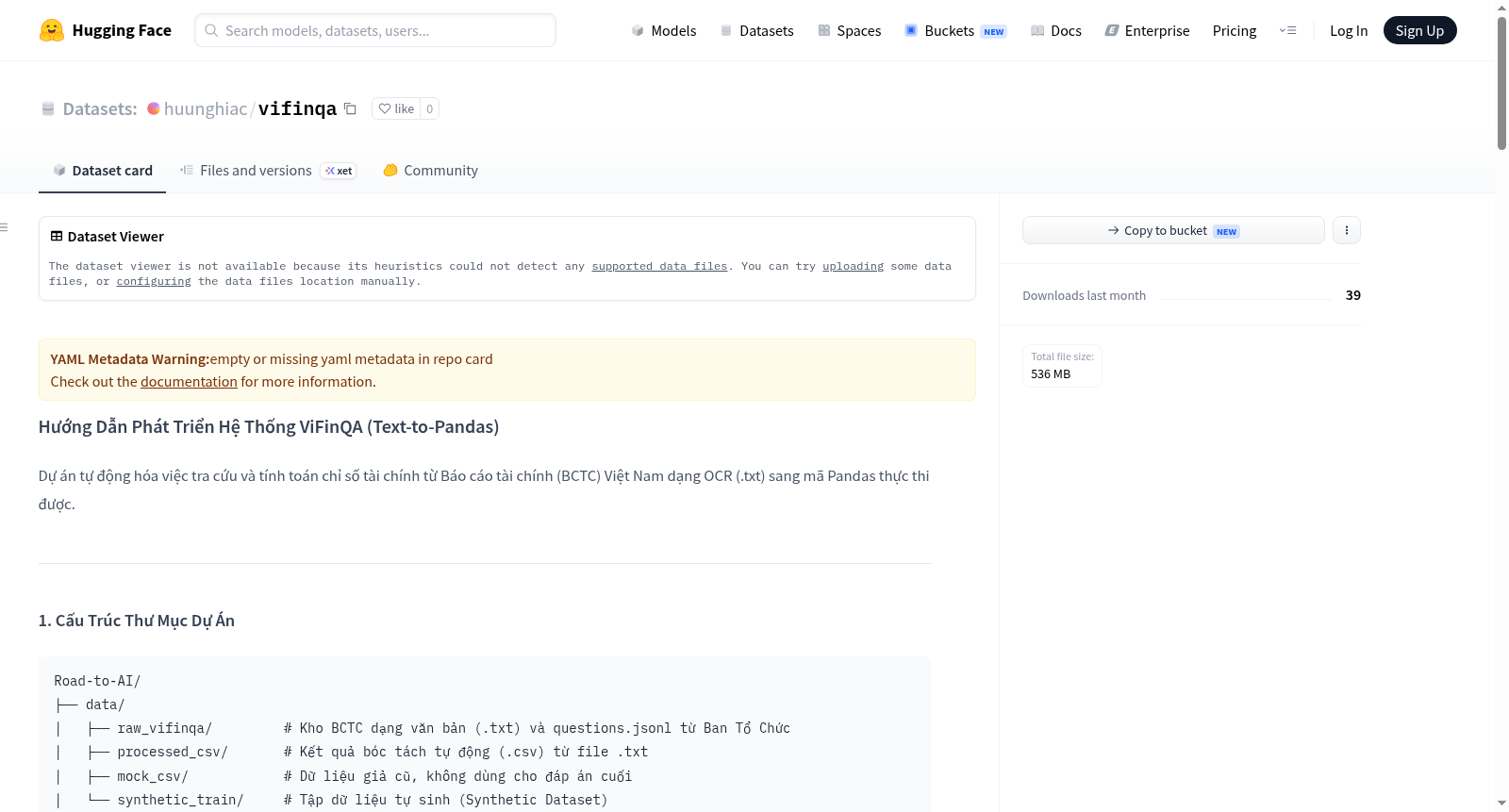Select the Dataset card tab
Image resolution: width=1509 pixels, height=812 pixels.
103,171
